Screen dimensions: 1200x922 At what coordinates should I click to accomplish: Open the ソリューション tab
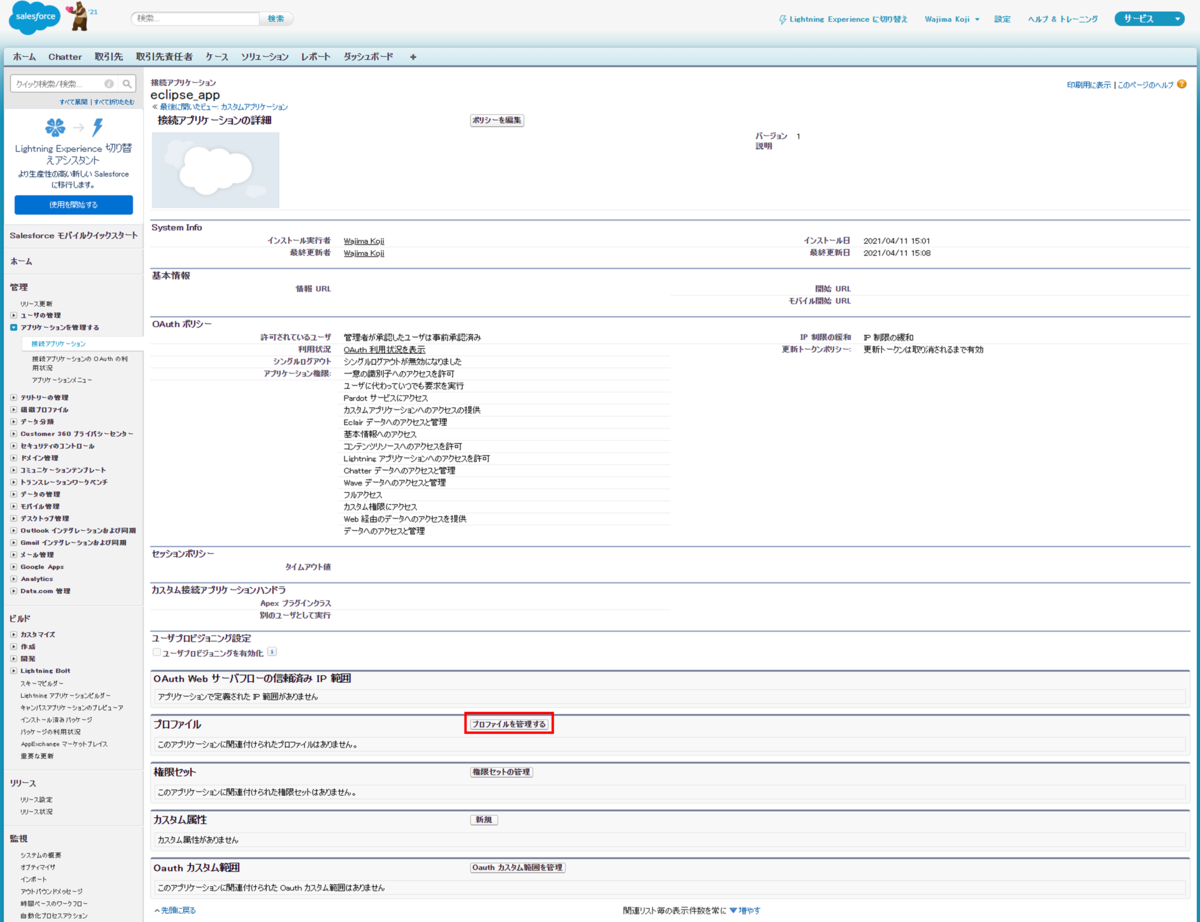264,57
